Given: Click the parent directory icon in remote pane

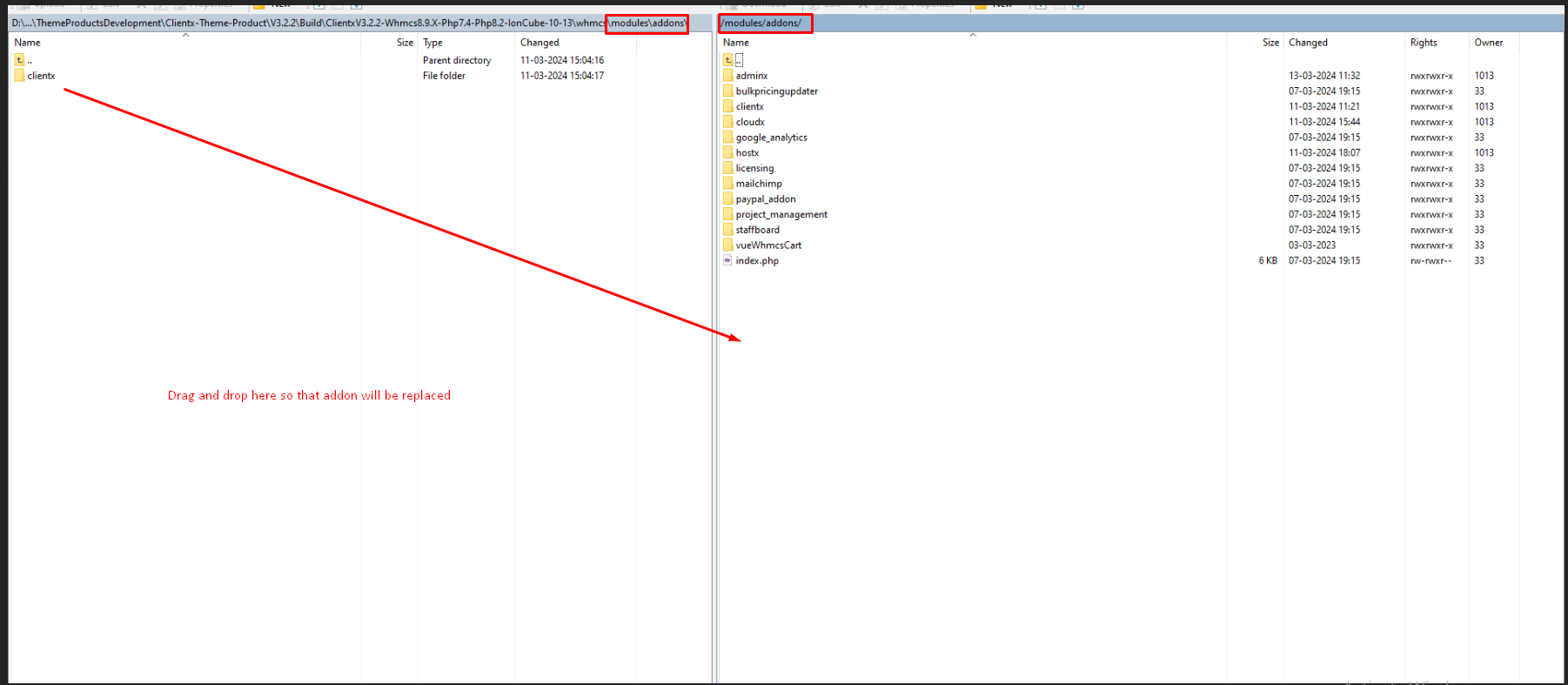Looking at the screenshot, I should (x=728, y=60).
